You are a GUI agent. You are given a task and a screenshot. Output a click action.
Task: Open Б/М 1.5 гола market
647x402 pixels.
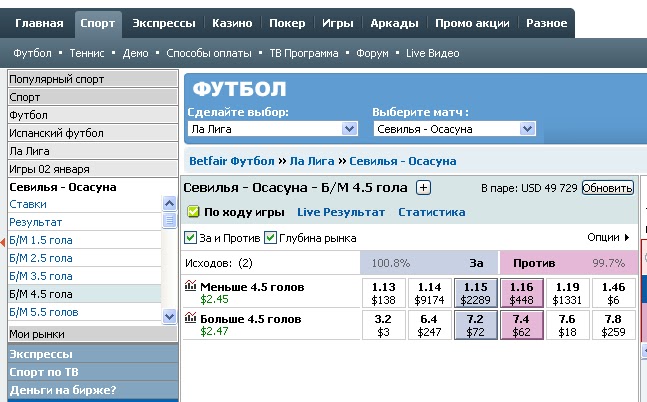click(x=41, y=240)
